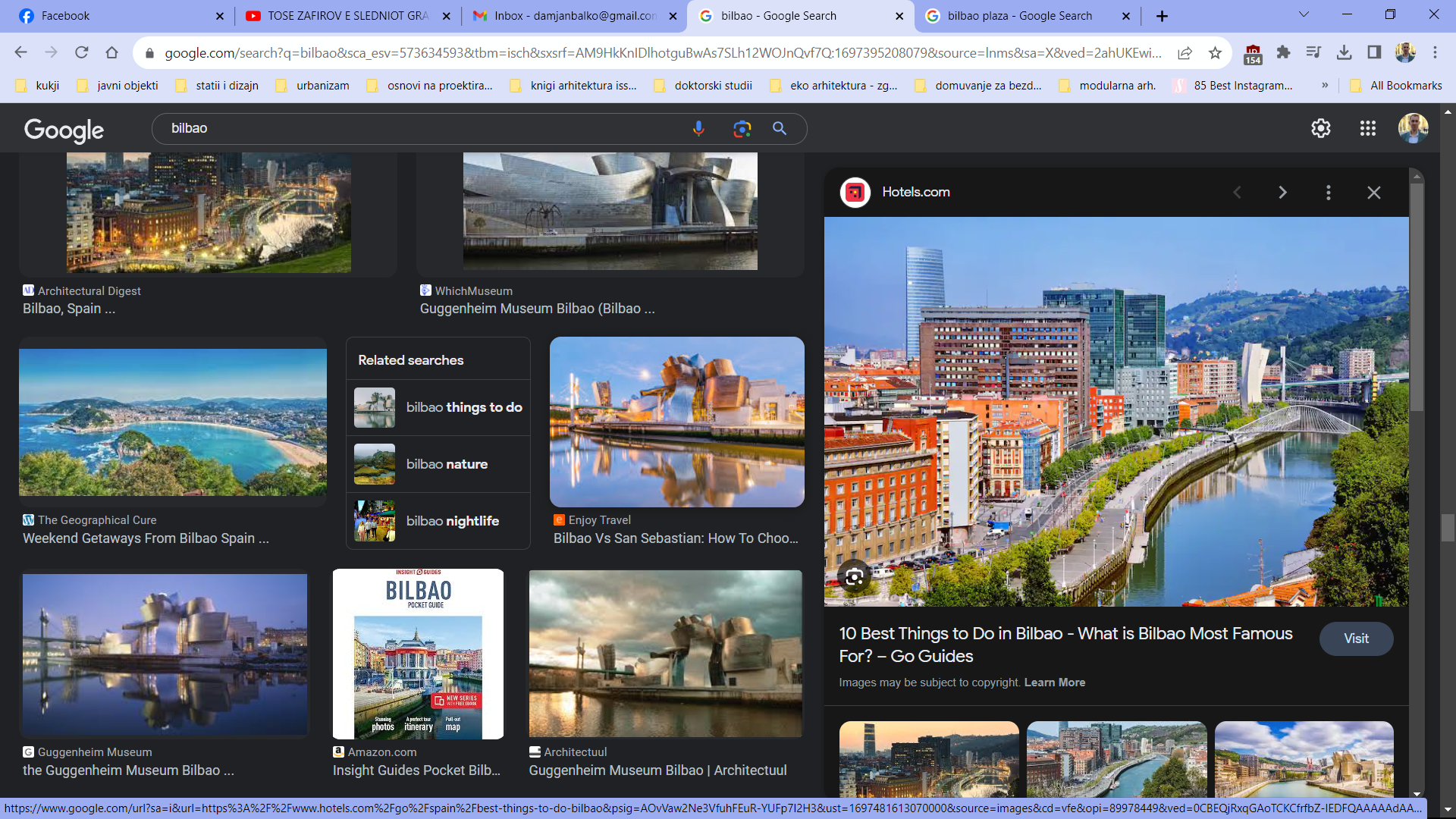This screenshot has width=1456, height=819.
Task: Click Lens icon on preview image
Action: click(854, 577)
